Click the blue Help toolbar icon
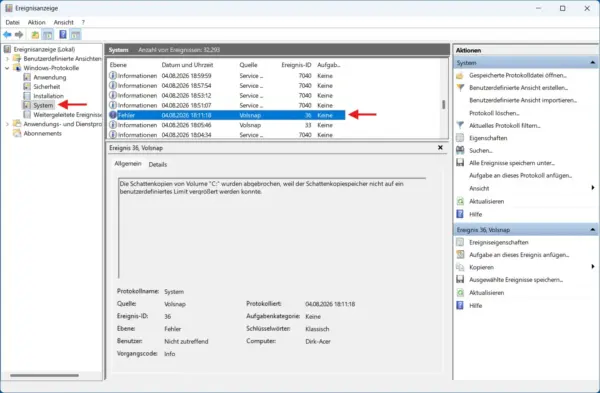600x393 pixels. [x=63, y=35]
